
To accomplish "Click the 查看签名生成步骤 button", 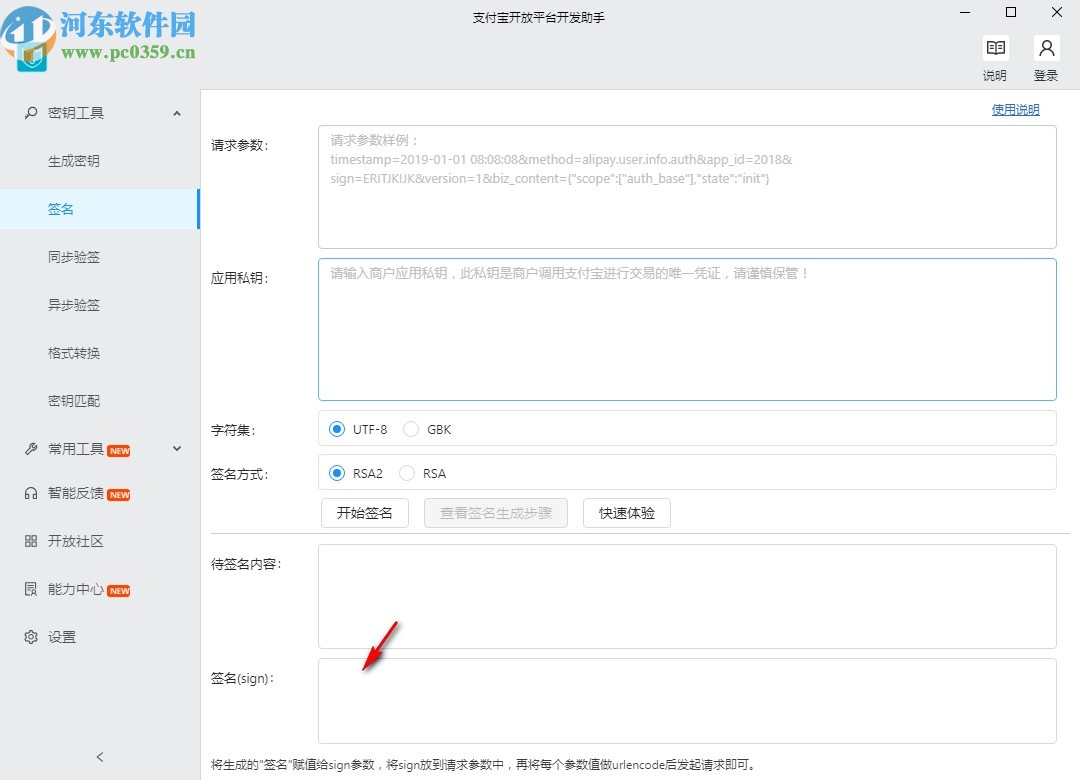I will point(496,513).
